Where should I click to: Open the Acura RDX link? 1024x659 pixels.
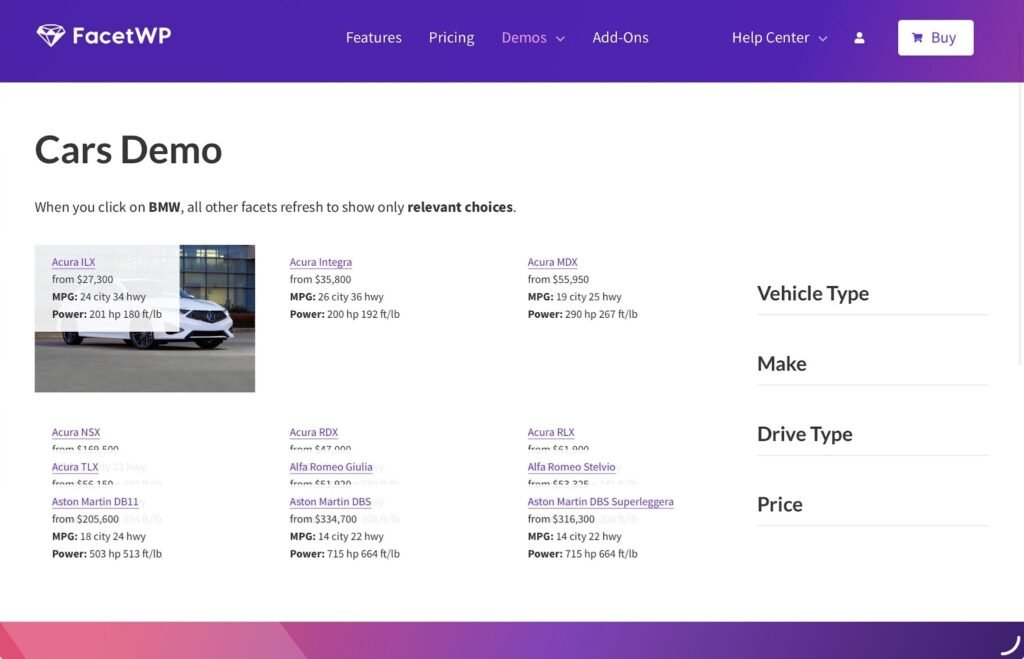pyautogui.click(x=313, y=432)
